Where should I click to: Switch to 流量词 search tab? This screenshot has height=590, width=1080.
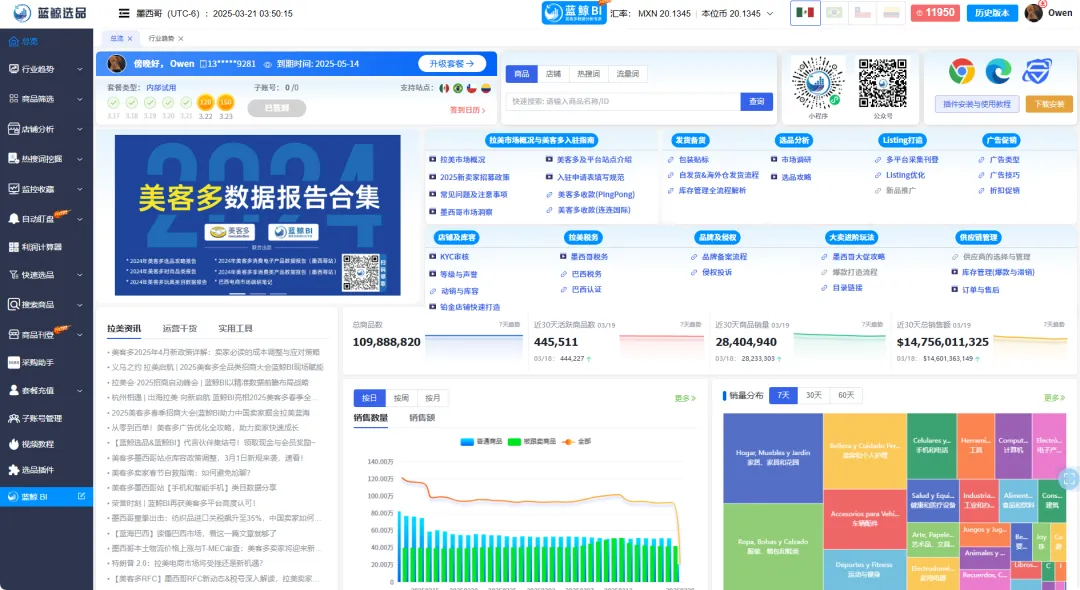(x=627, y=74)
